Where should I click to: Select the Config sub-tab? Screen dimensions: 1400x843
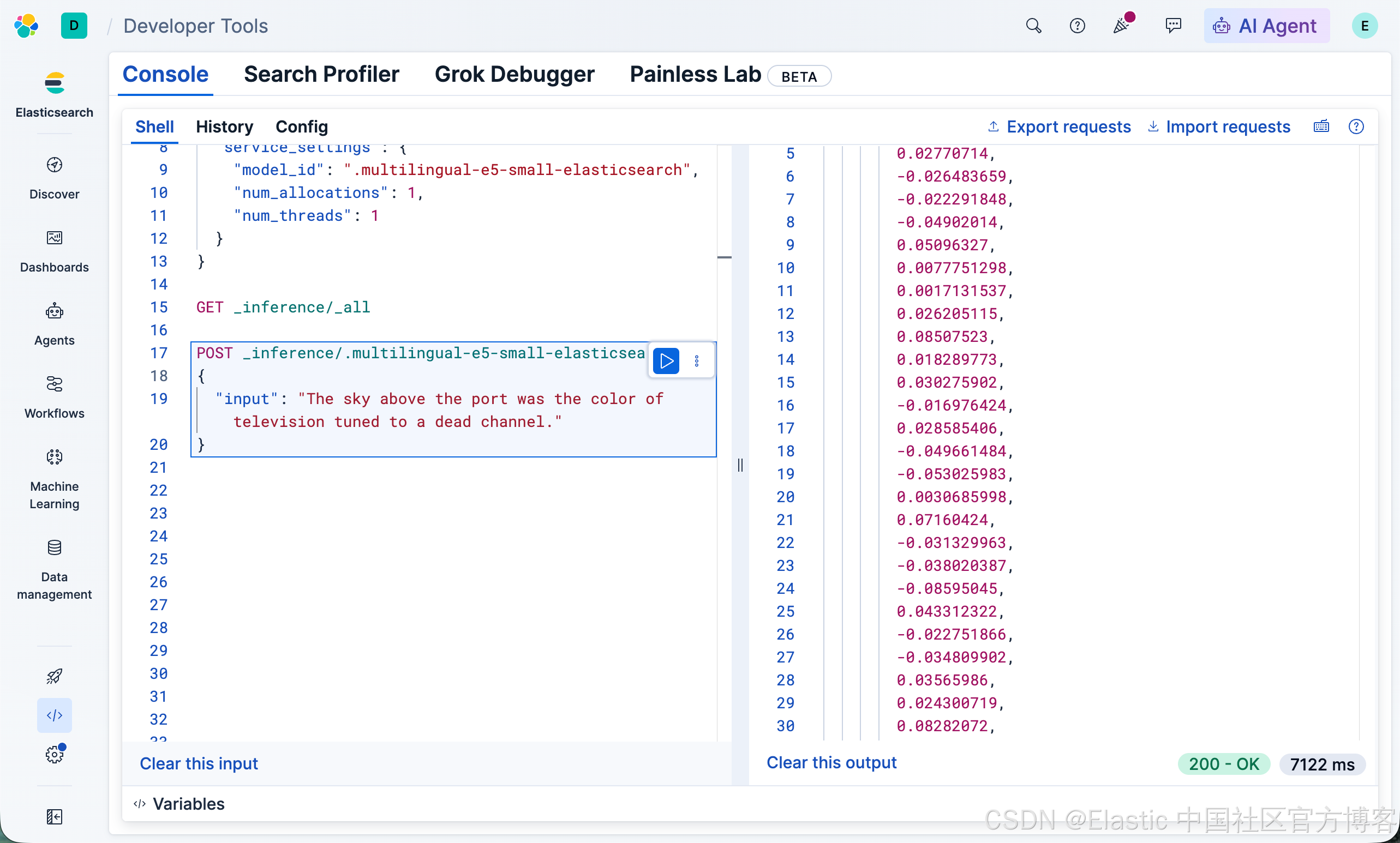click(x=302, y=127)
